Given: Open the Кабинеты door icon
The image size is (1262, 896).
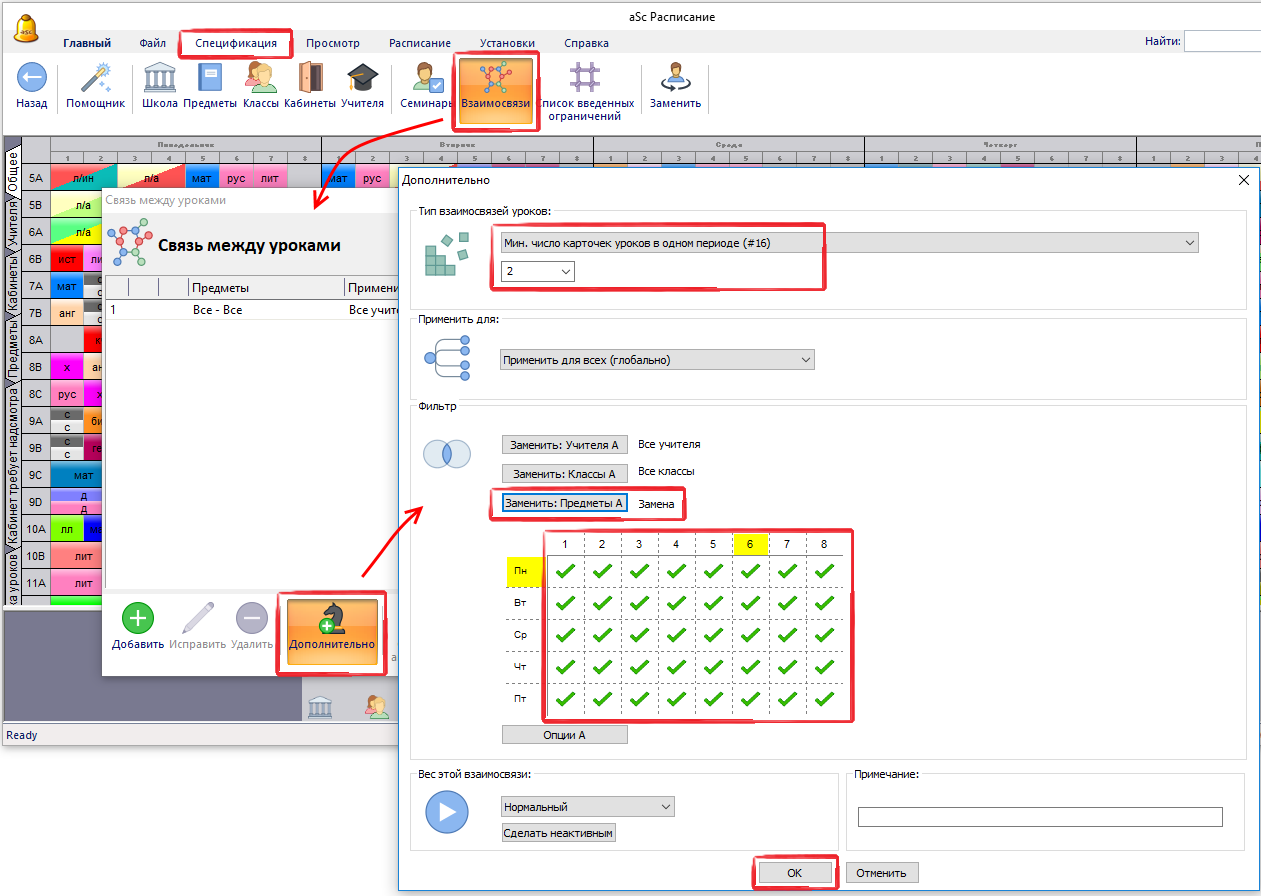Looking at the screenshot, I should click(310, 78).
